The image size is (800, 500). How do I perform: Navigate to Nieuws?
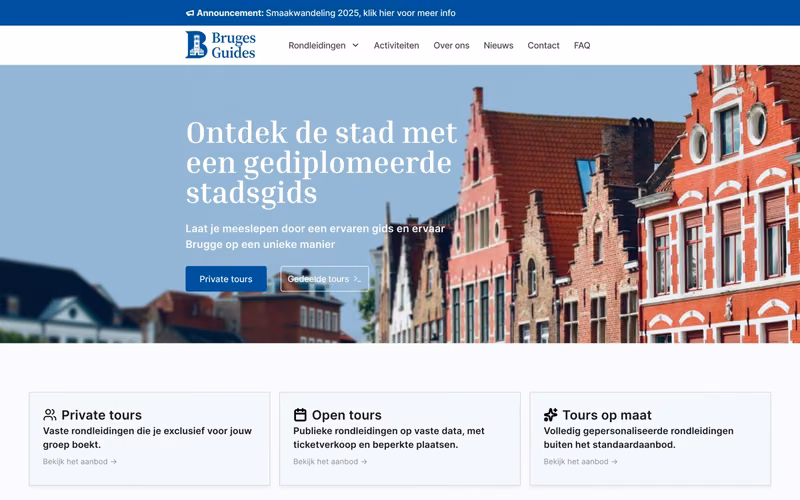coord(498,45)
